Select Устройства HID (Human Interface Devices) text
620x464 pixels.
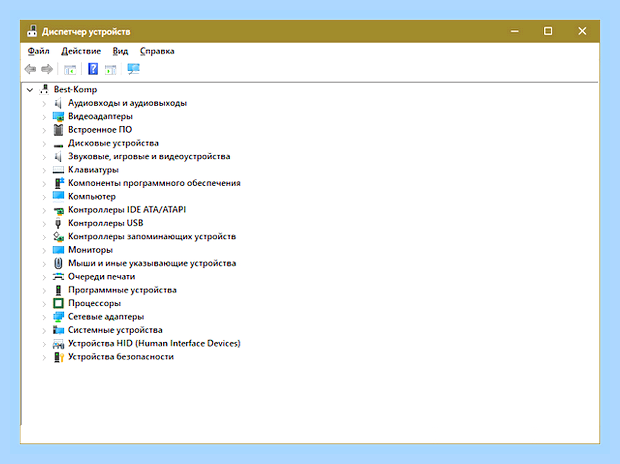tap(154, 343)
